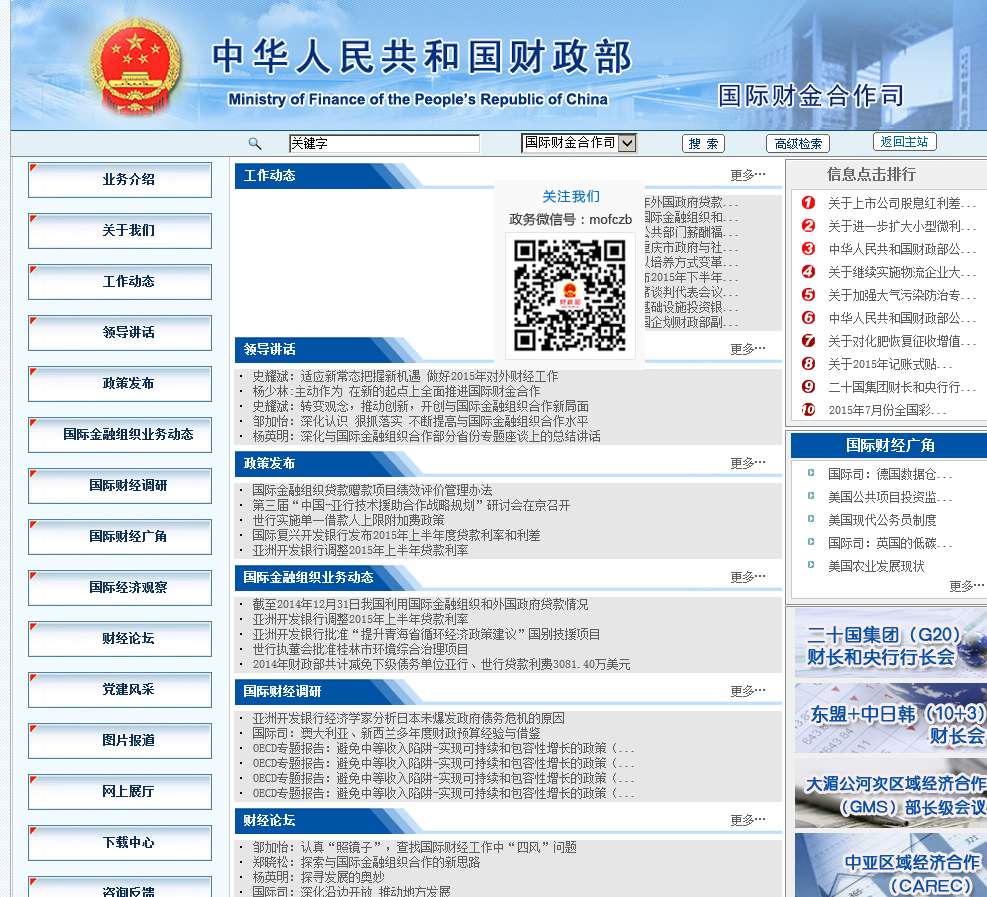The height and width of the screenshot is (897, 987).
Task: Click the 搜索 button
Action: coord(703,144)
